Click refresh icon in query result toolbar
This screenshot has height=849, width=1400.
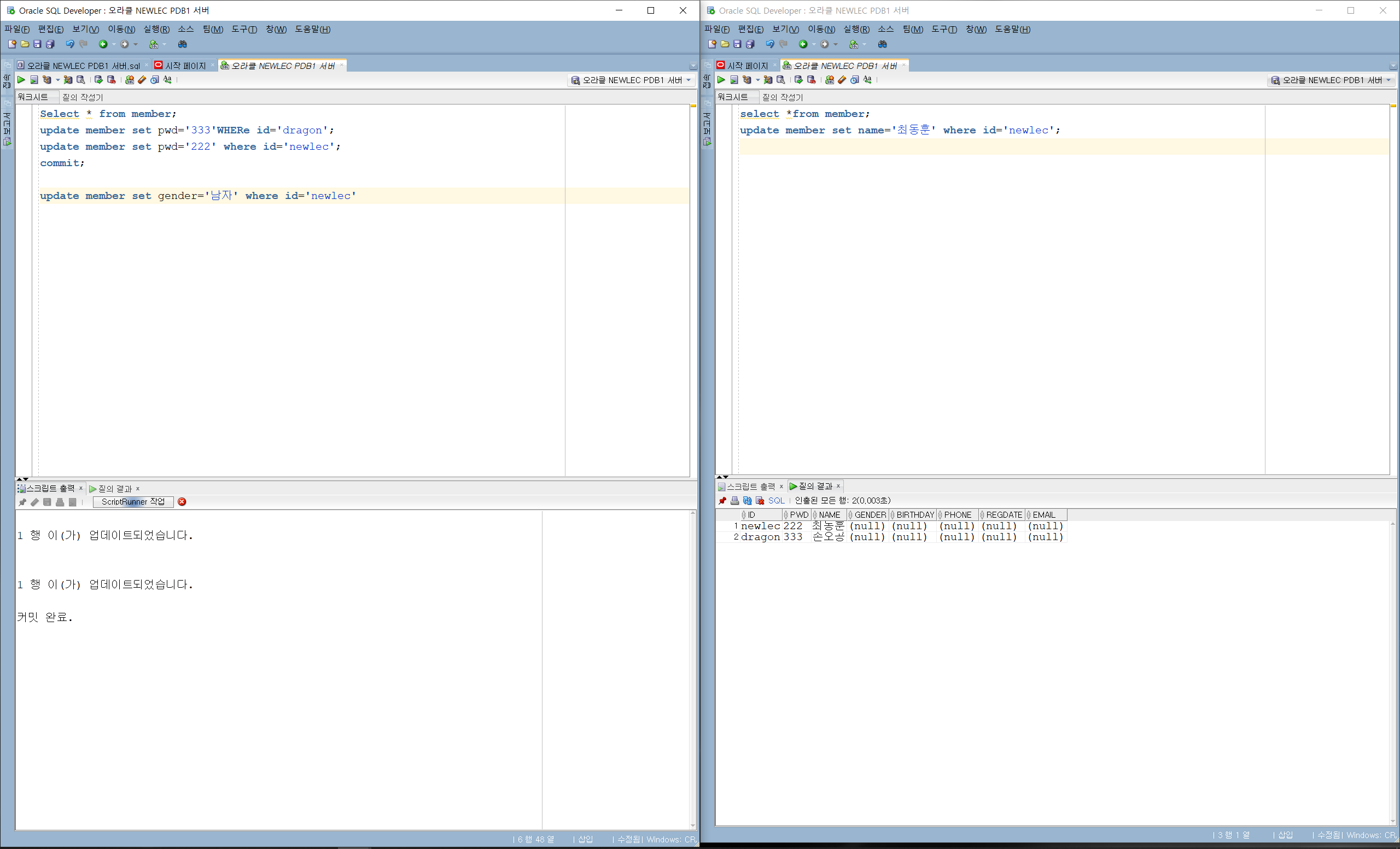click(747, 500)
